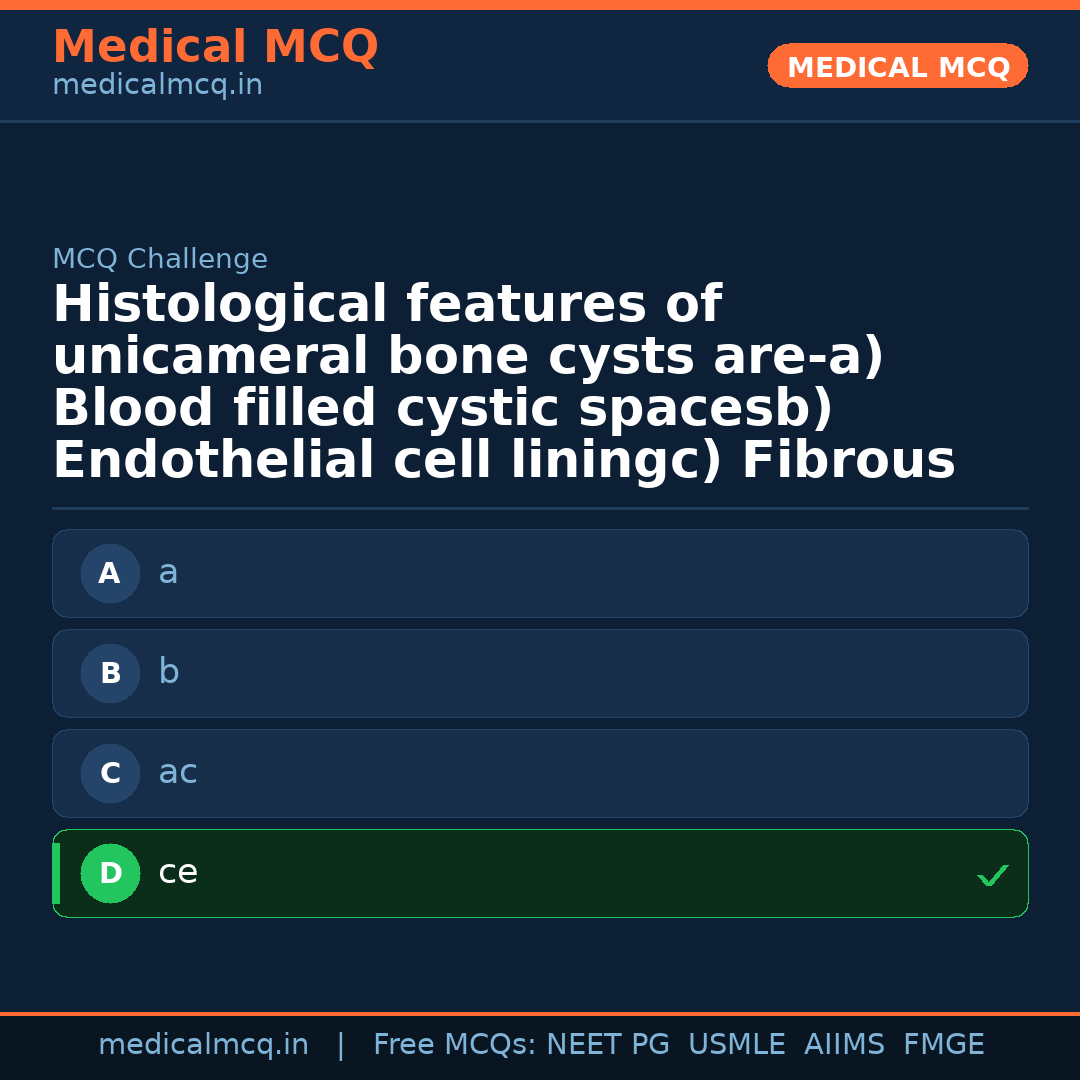Click the green D circle badge
Image resolution: width=1080 pixels, height=1080 pixels.
110,873
